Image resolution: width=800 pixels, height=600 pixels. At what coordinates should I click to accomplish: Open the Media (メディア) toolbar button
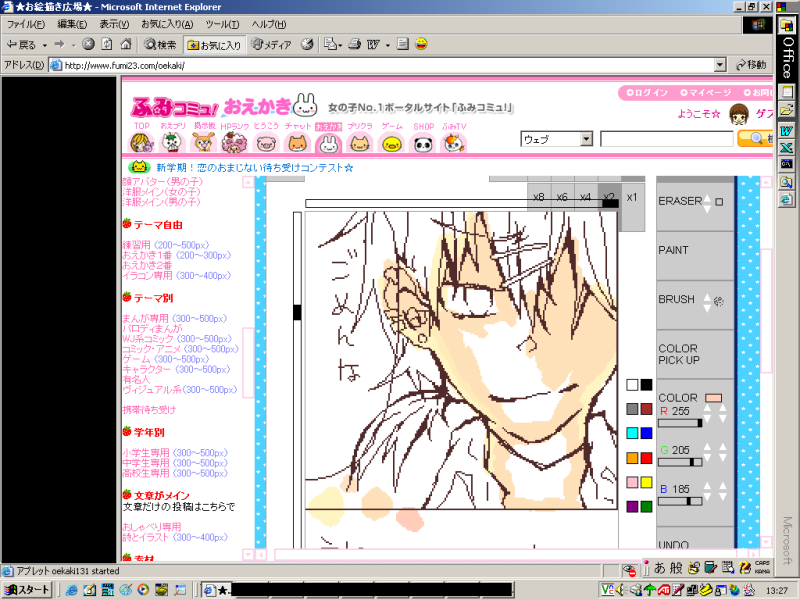point(271,45)
